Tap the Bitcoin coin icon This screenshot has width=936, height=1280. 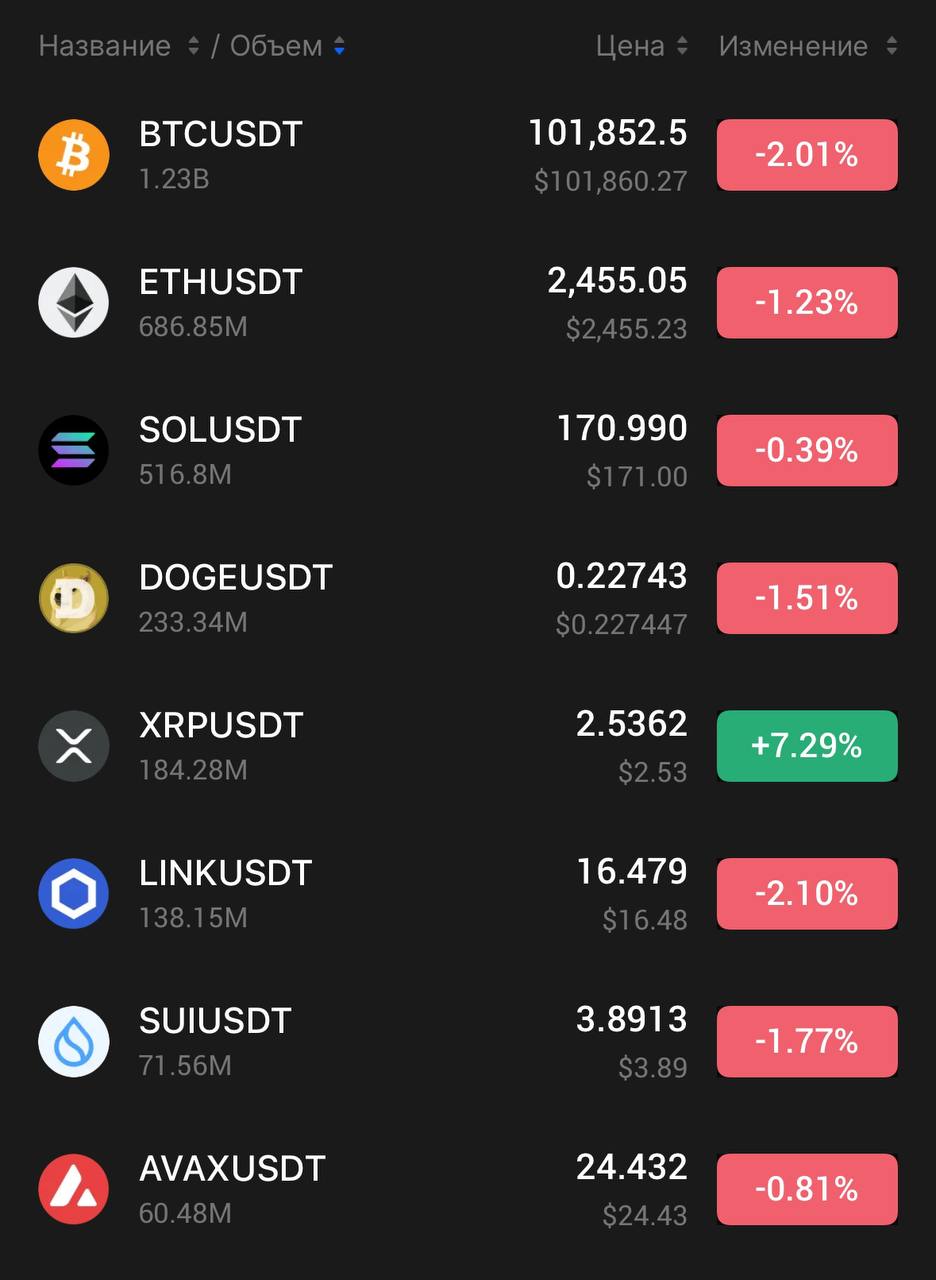pos(73,155)
